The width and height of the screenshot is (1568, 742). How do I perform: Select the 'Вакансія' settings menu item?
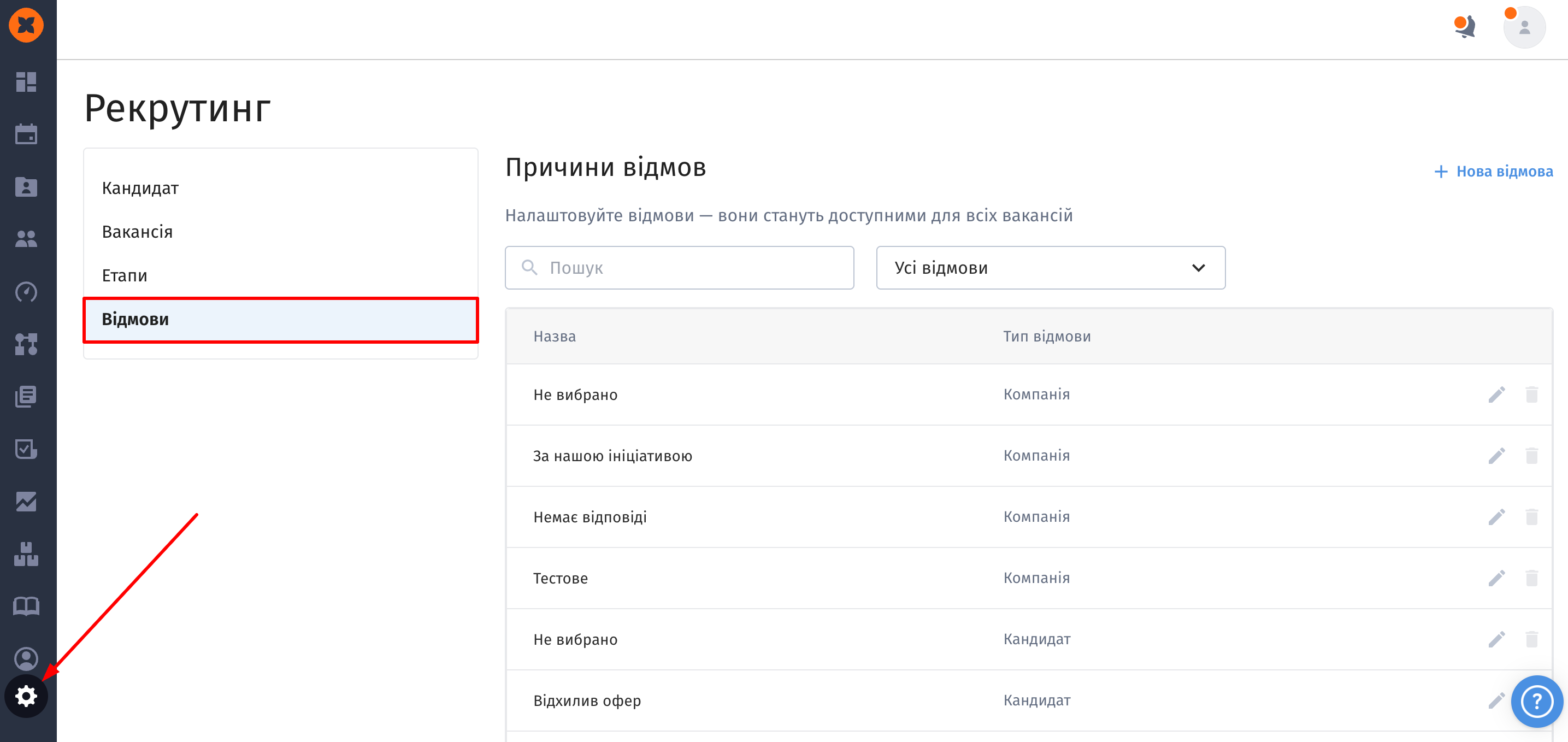pyautogui.click(x=137, y=232)
